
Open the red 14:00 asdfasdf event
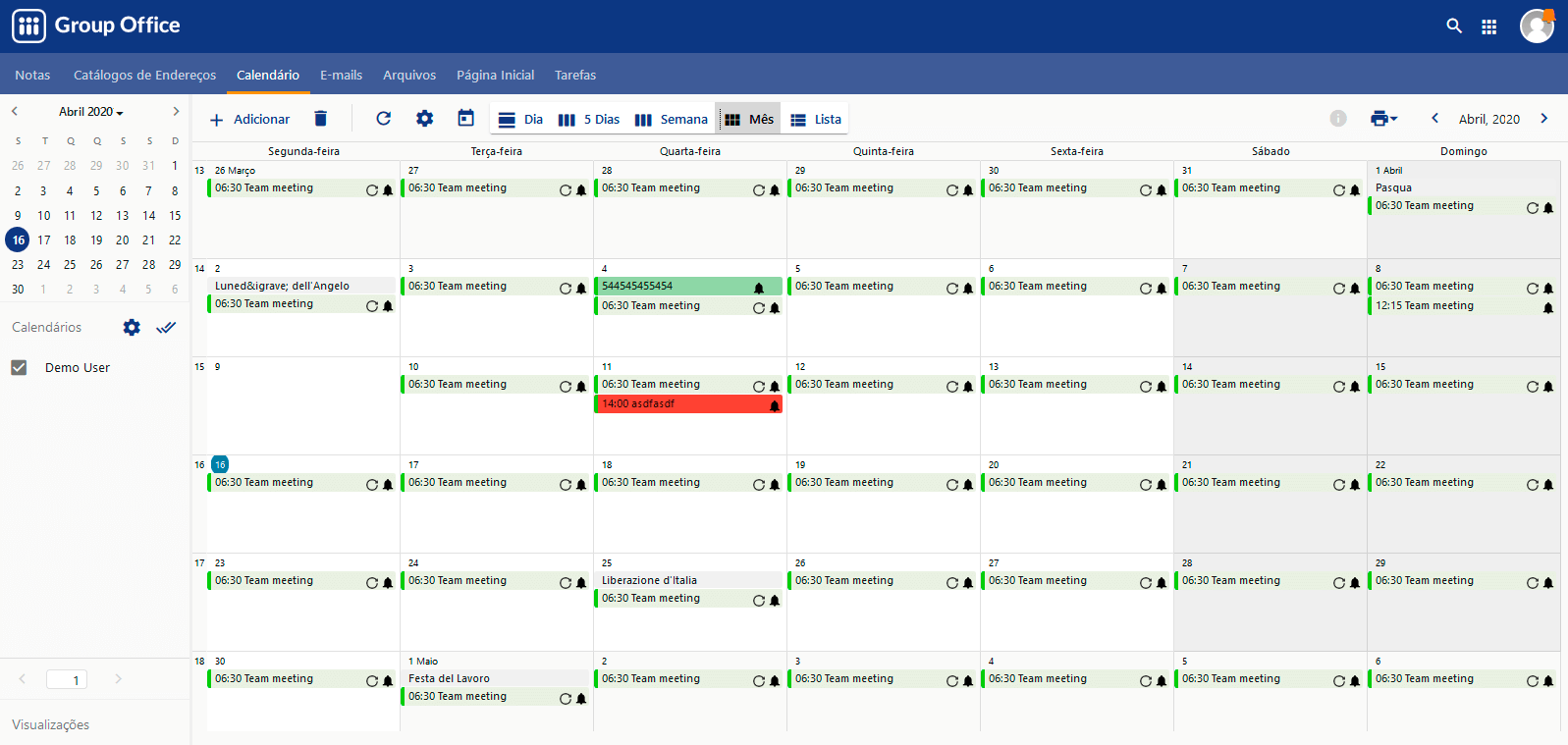(688, 404)
